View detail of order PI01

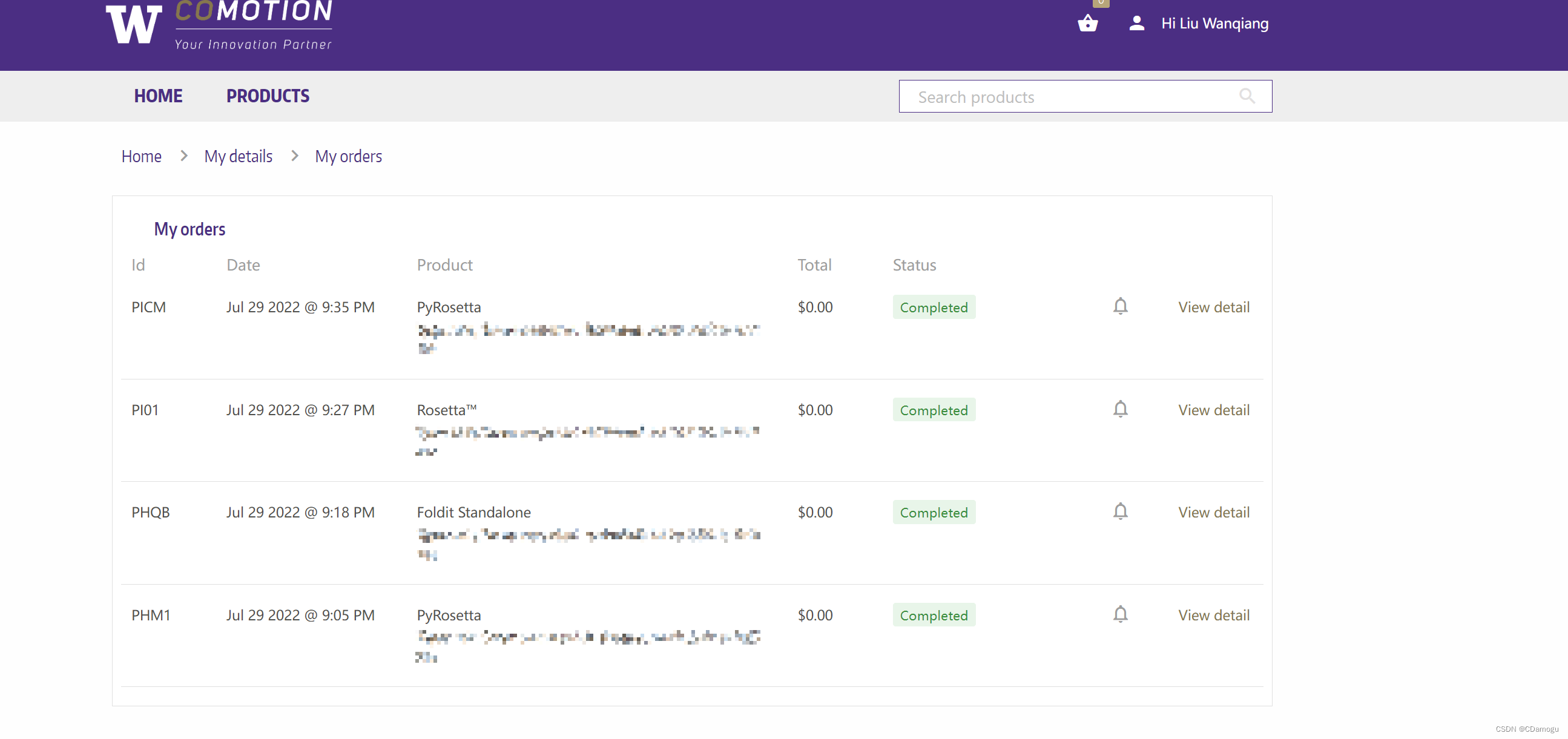(x=1213, y=410)
